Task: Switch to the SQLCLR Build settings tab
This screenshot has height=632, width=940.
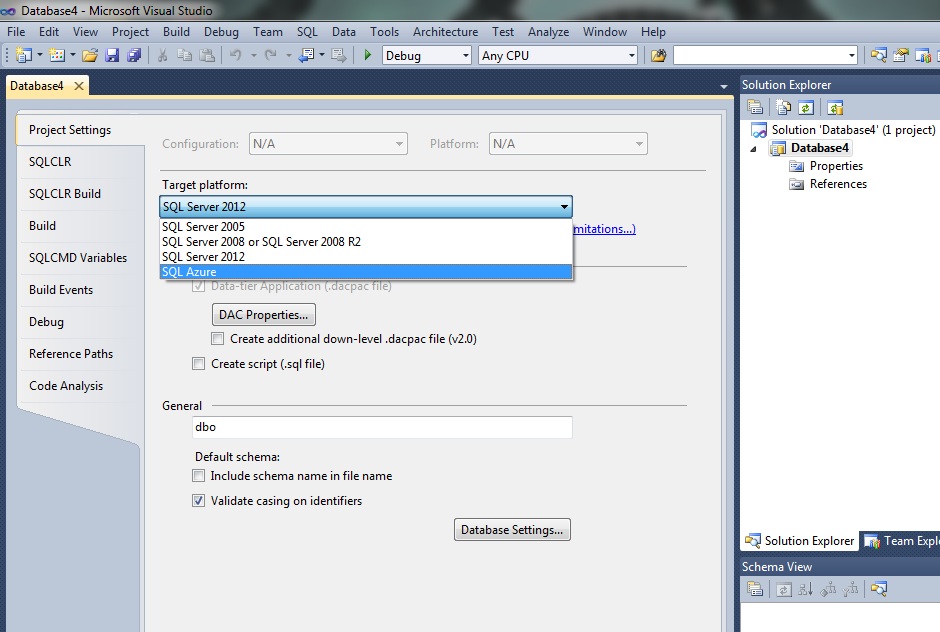Action: point(65,194)
